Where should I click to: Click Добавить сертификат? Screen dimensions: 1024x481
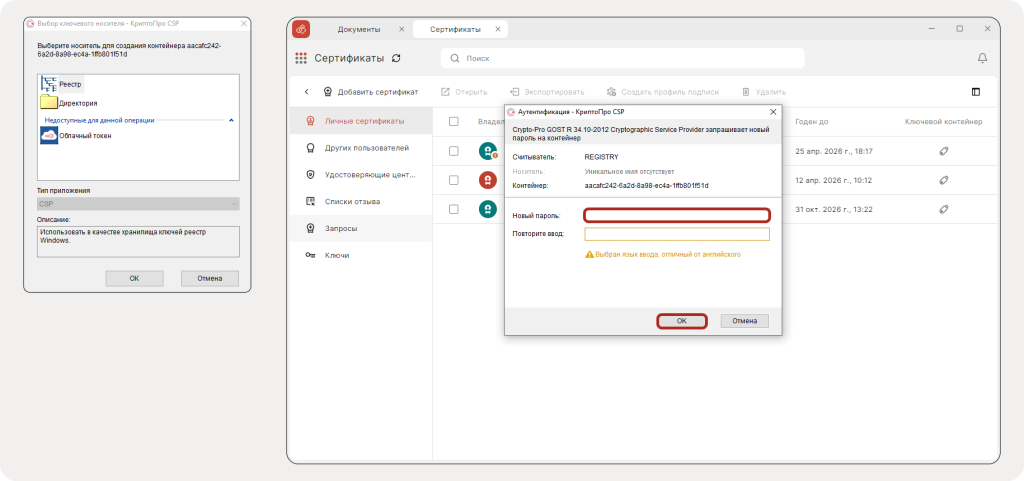371,92
